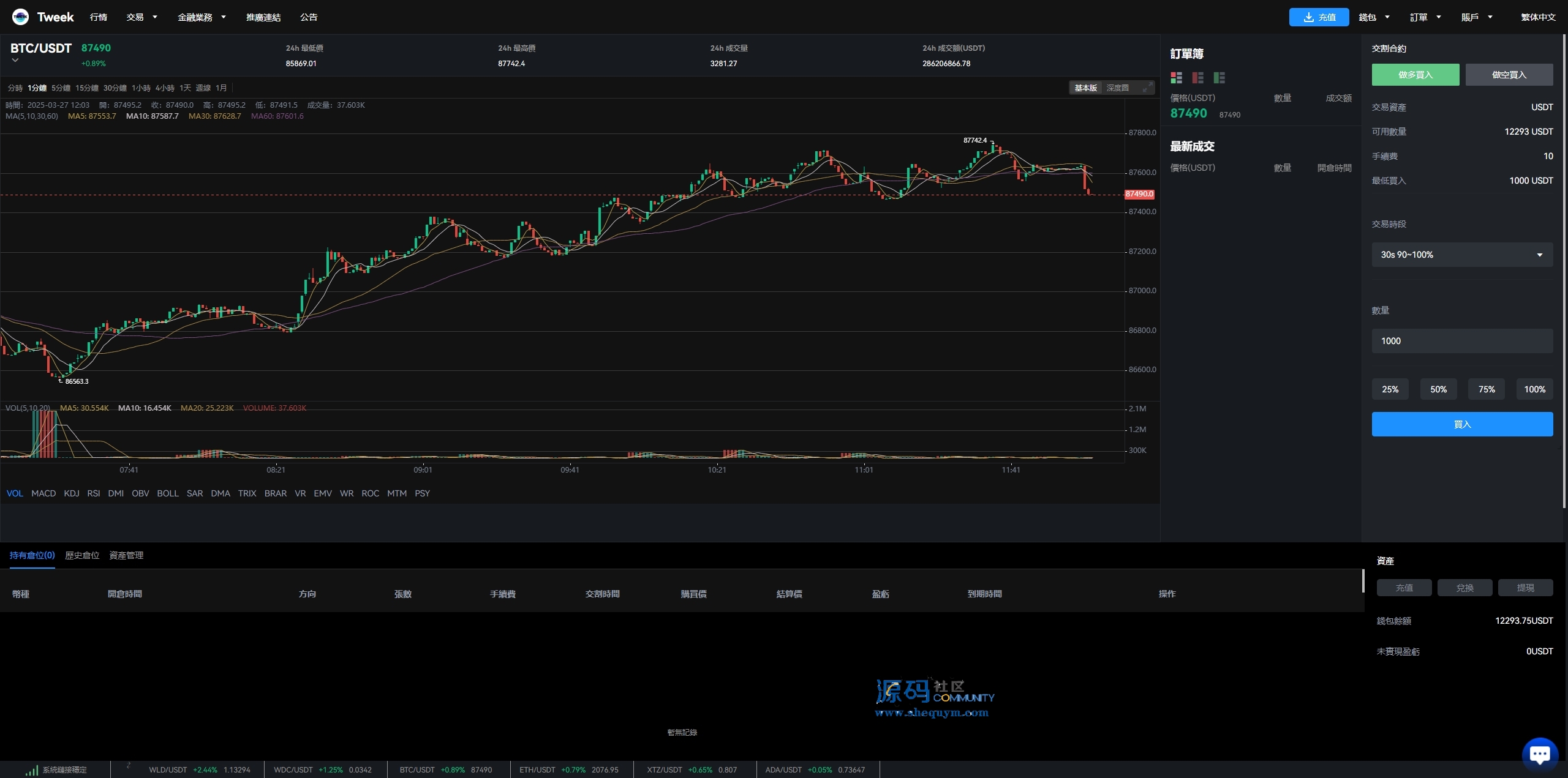
Task: Select 做多買入 long position toggle
Action: pyautogui.click(x=1415, y=75)
